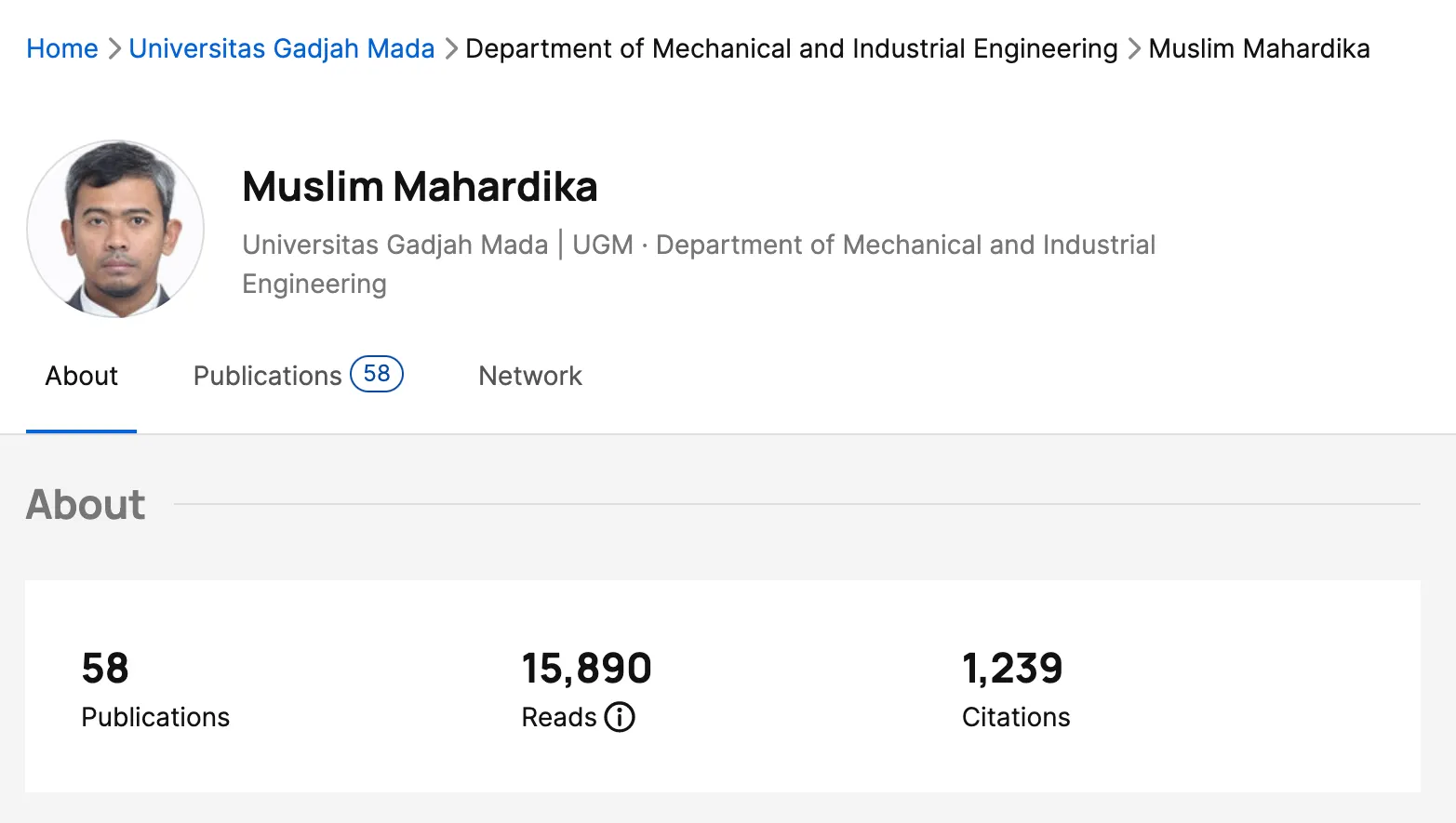Viewport: 1456px width, 823px height.
Task: Click the institution subtitle under the name
Action: (698, 246)
